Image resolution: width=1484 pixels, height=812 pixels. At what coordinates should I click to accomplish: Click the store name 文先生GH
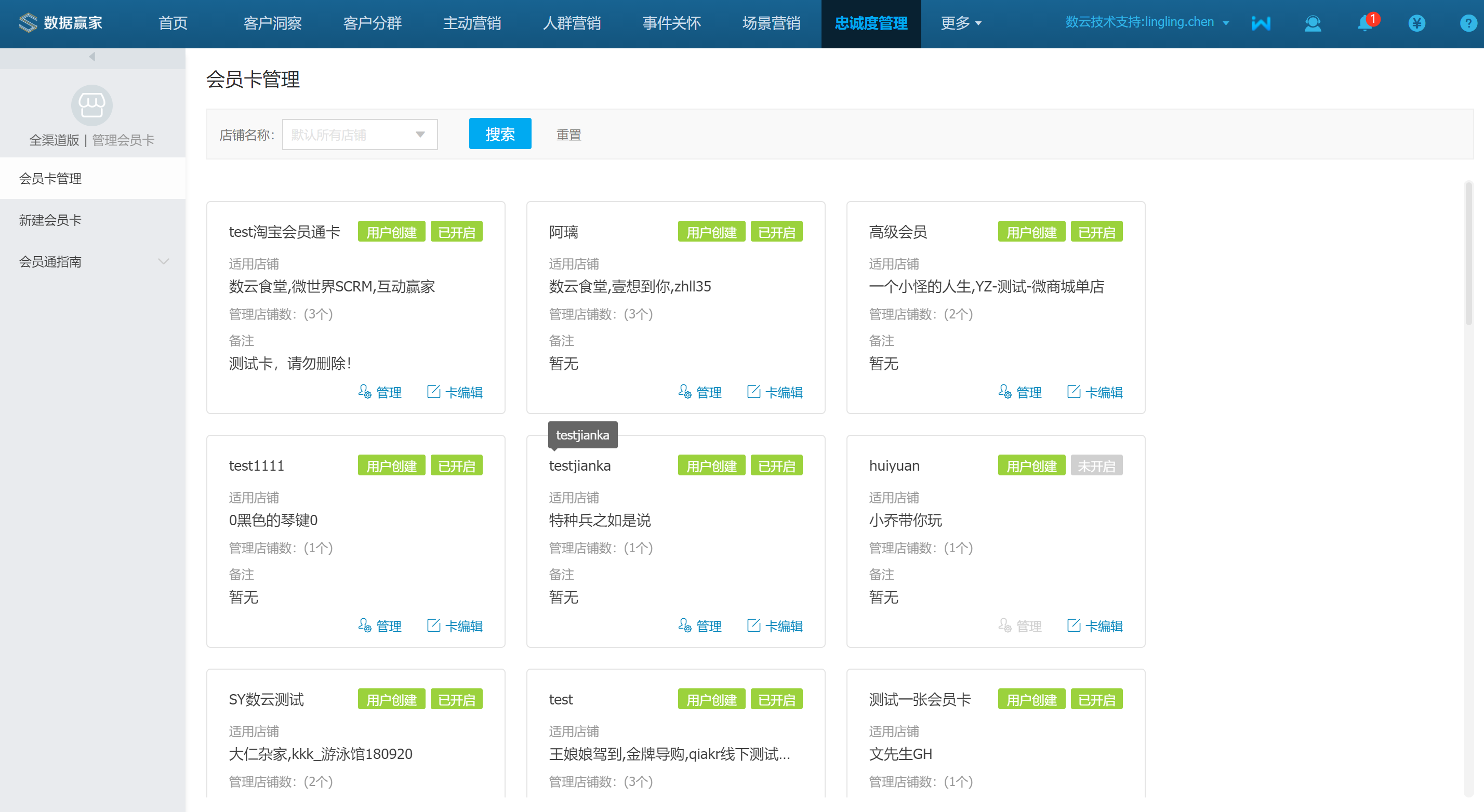pos(900,754)
